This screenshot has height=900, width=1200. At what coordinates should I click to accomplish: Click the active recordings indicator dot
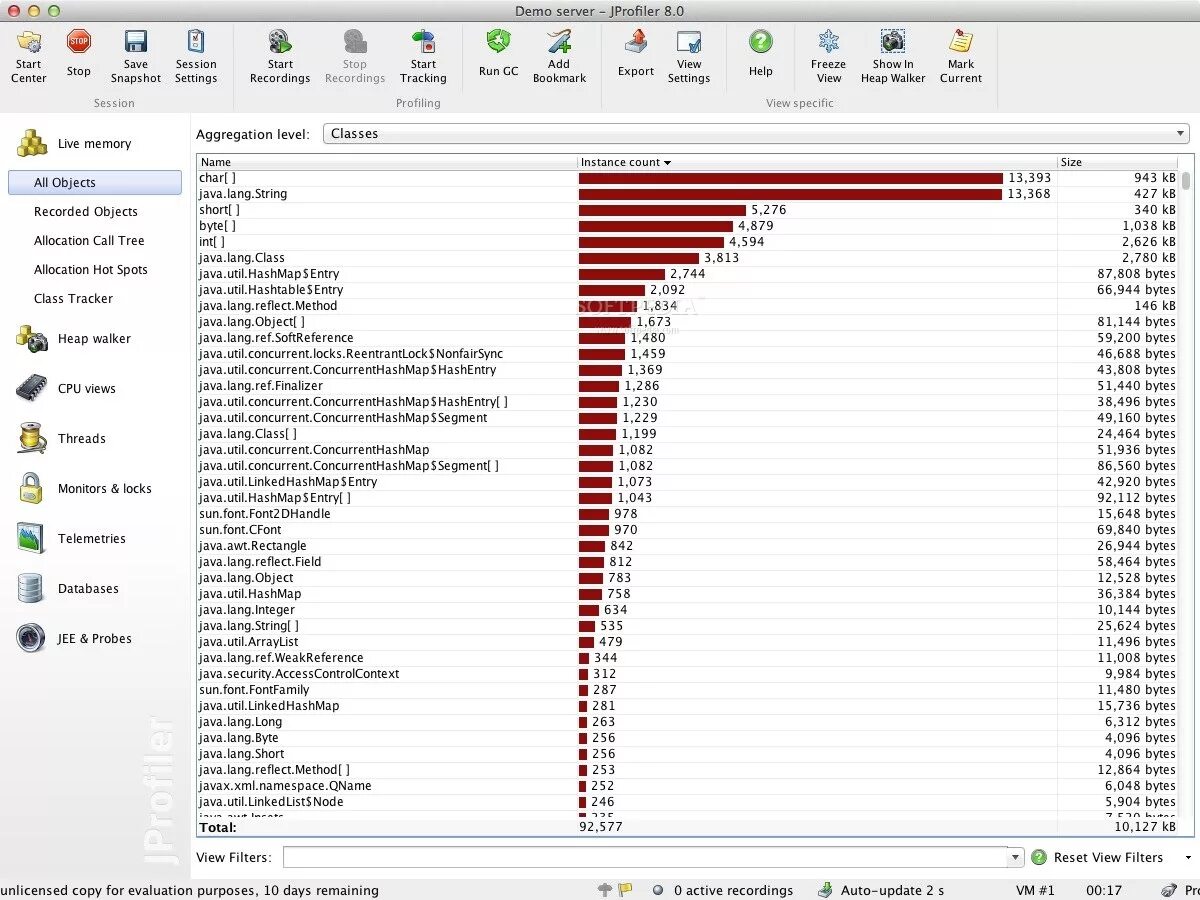[x=657, y=890]
